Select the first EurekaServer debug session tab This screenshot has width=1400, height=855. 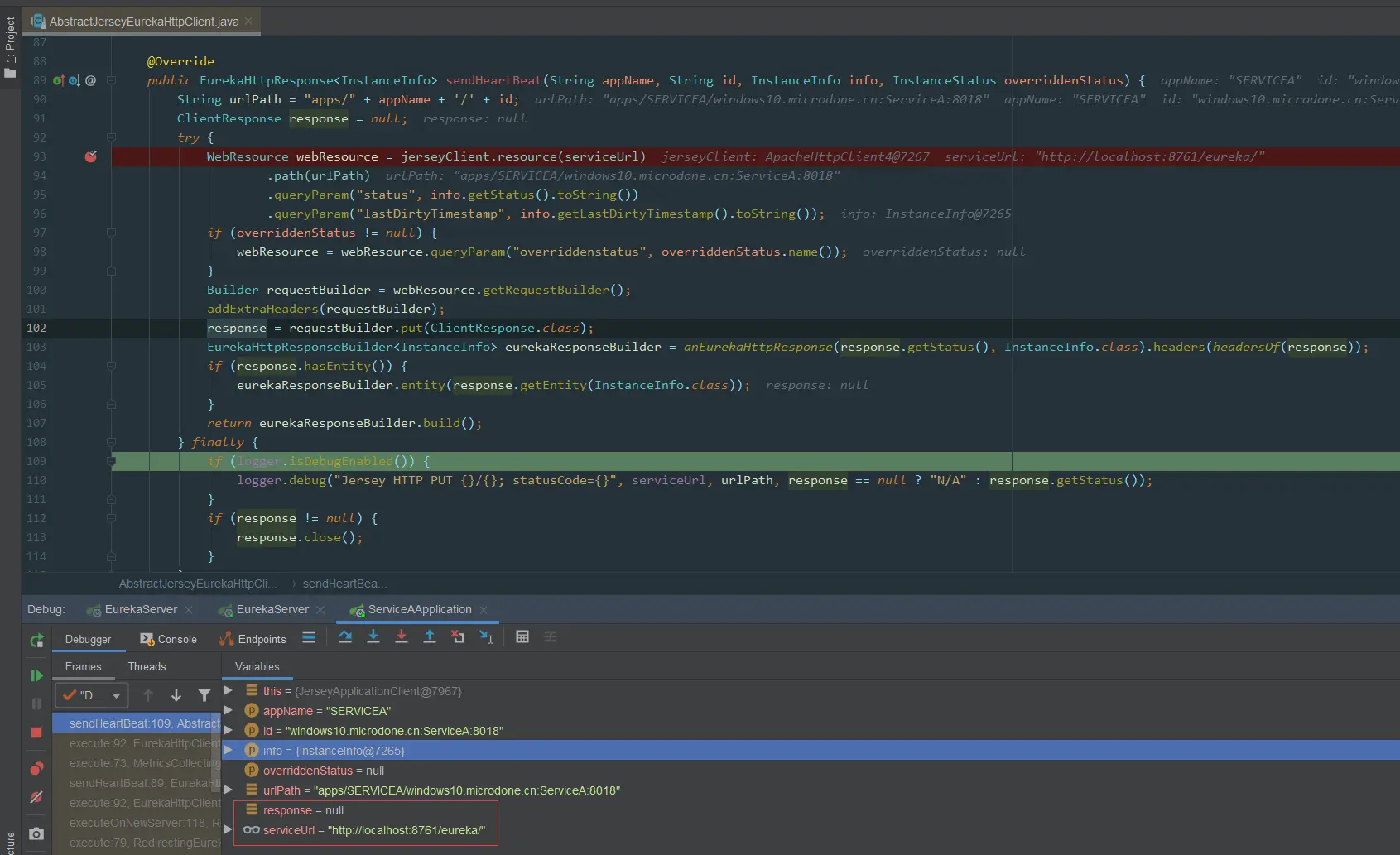coord(140,609)
